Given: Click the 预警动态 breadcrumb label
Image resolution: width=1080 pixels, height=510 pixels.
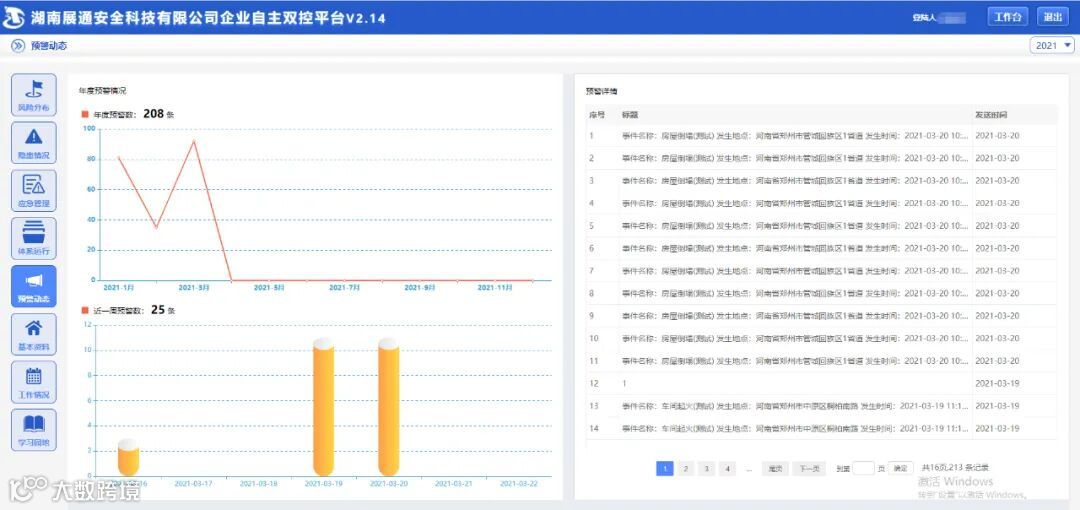Looking at the screenshot, I should click(48, 45).
